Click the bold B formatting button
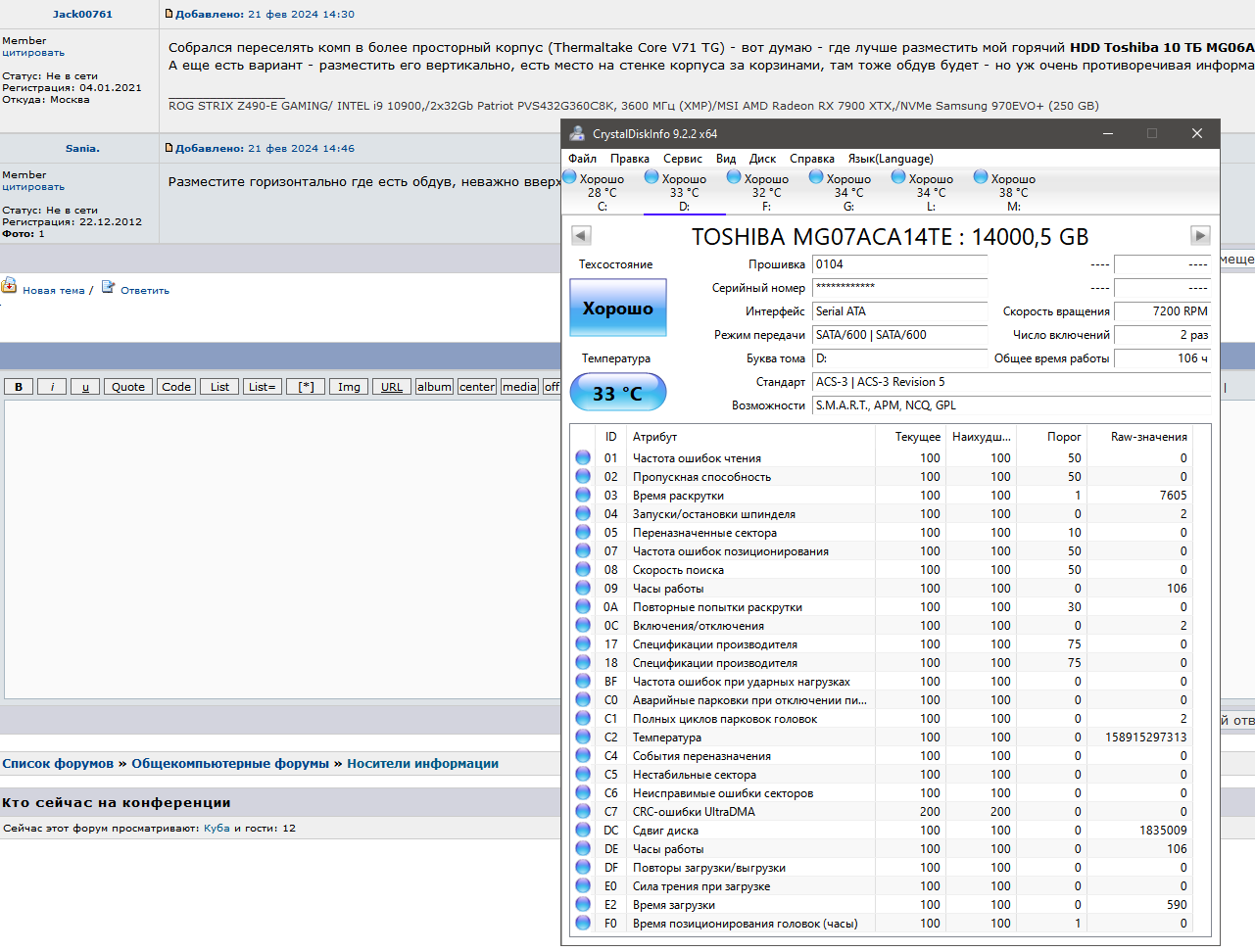1255x952 pixels. (19, 387)
